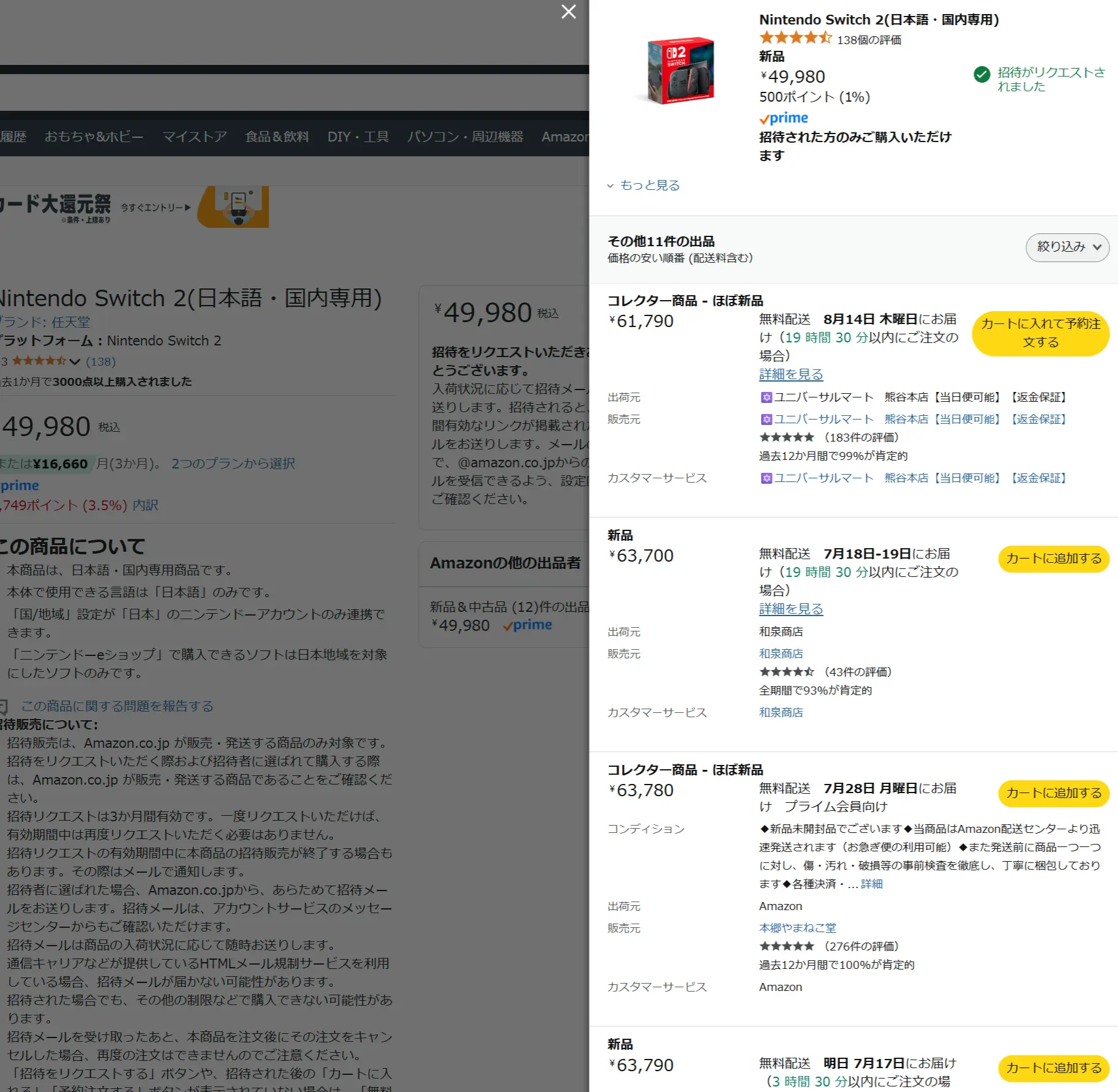Image resolution: width=1118 pixels, height=1092 pixels.
Task: Open 詳細を見る for the ¥61,790 offer
Action: (x=791, y=374)
